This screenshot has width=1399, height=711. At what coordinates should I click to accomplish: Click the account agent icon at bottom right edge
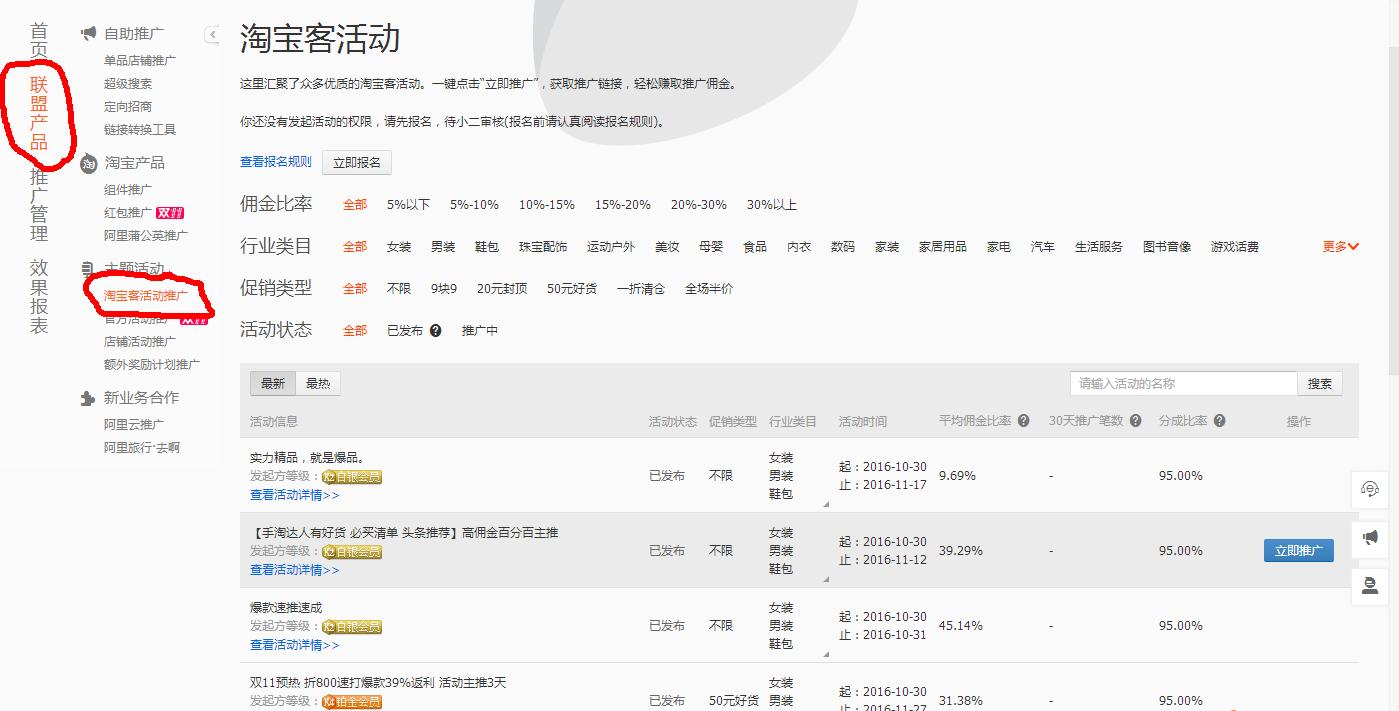pos(1371,586)
